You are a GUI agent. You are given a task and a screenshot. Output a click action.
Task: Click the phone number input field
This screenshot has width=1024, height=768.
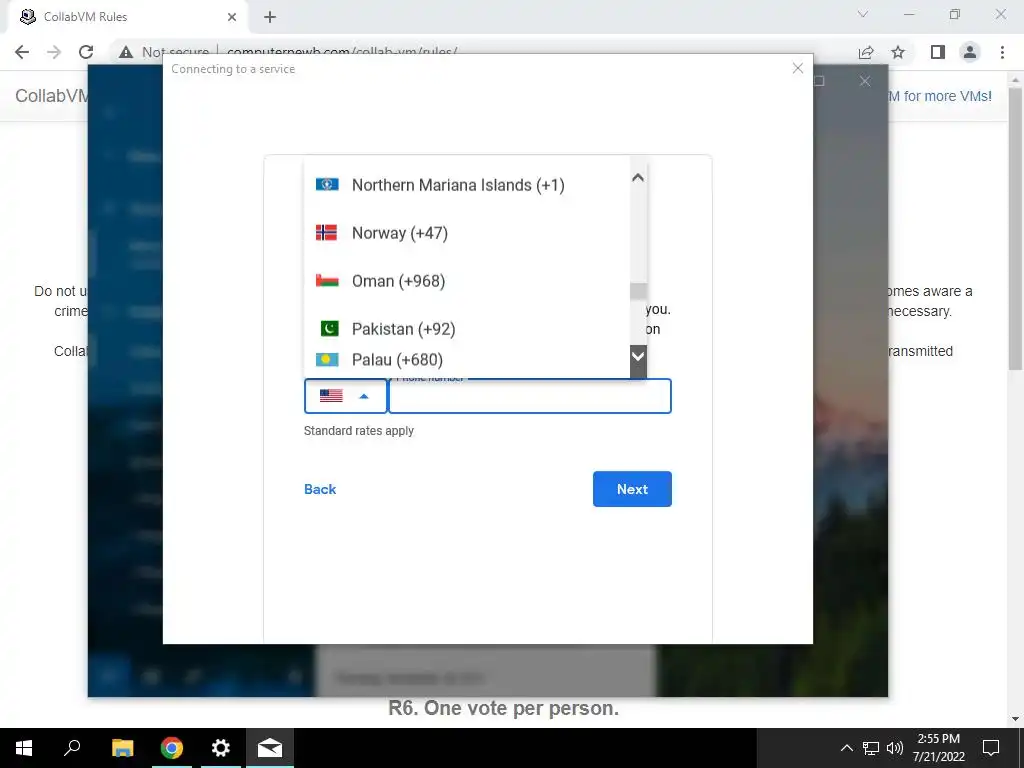coord(530,396)
